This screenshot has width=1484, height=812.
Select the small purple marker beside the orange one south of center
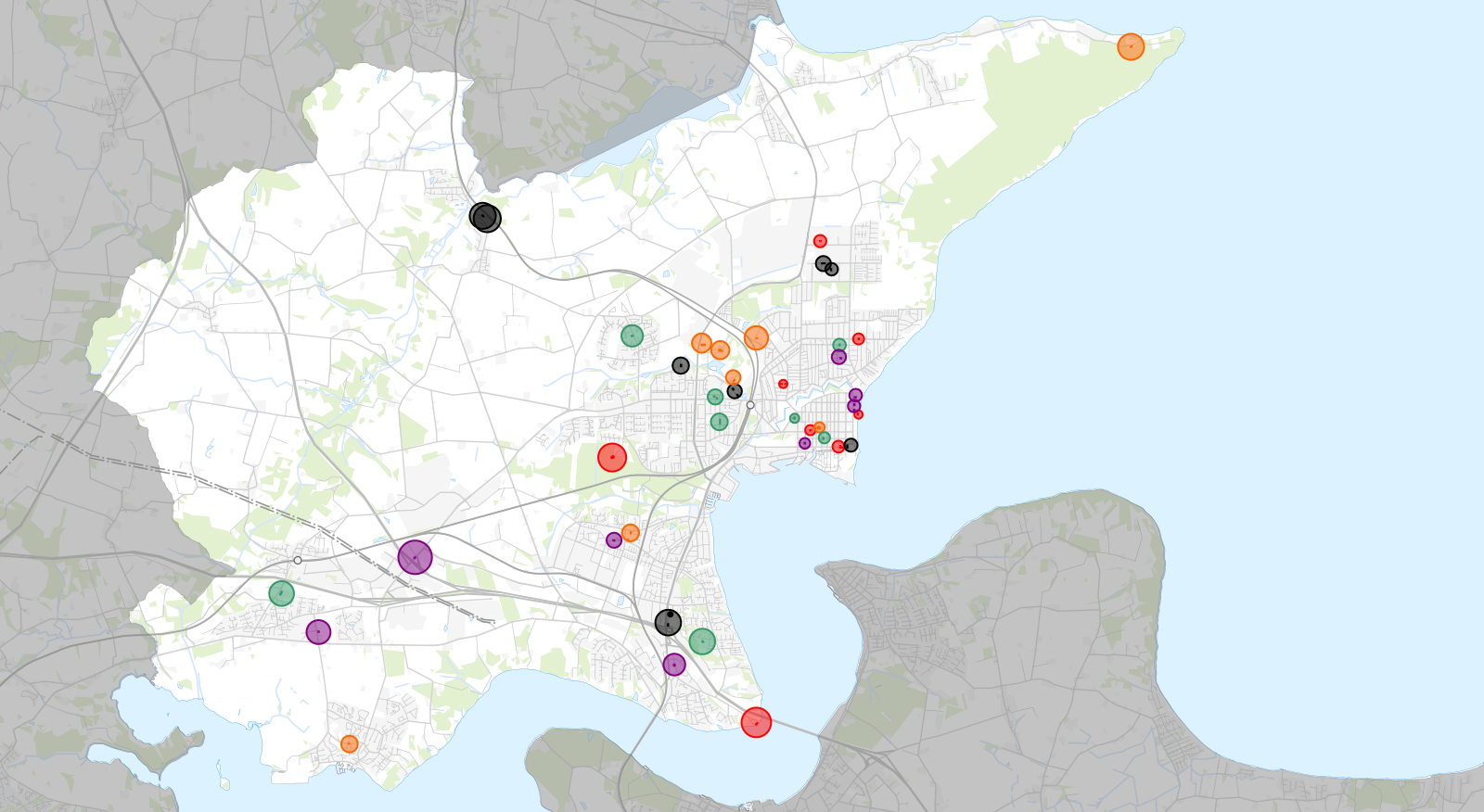click(x=613, y=539)
